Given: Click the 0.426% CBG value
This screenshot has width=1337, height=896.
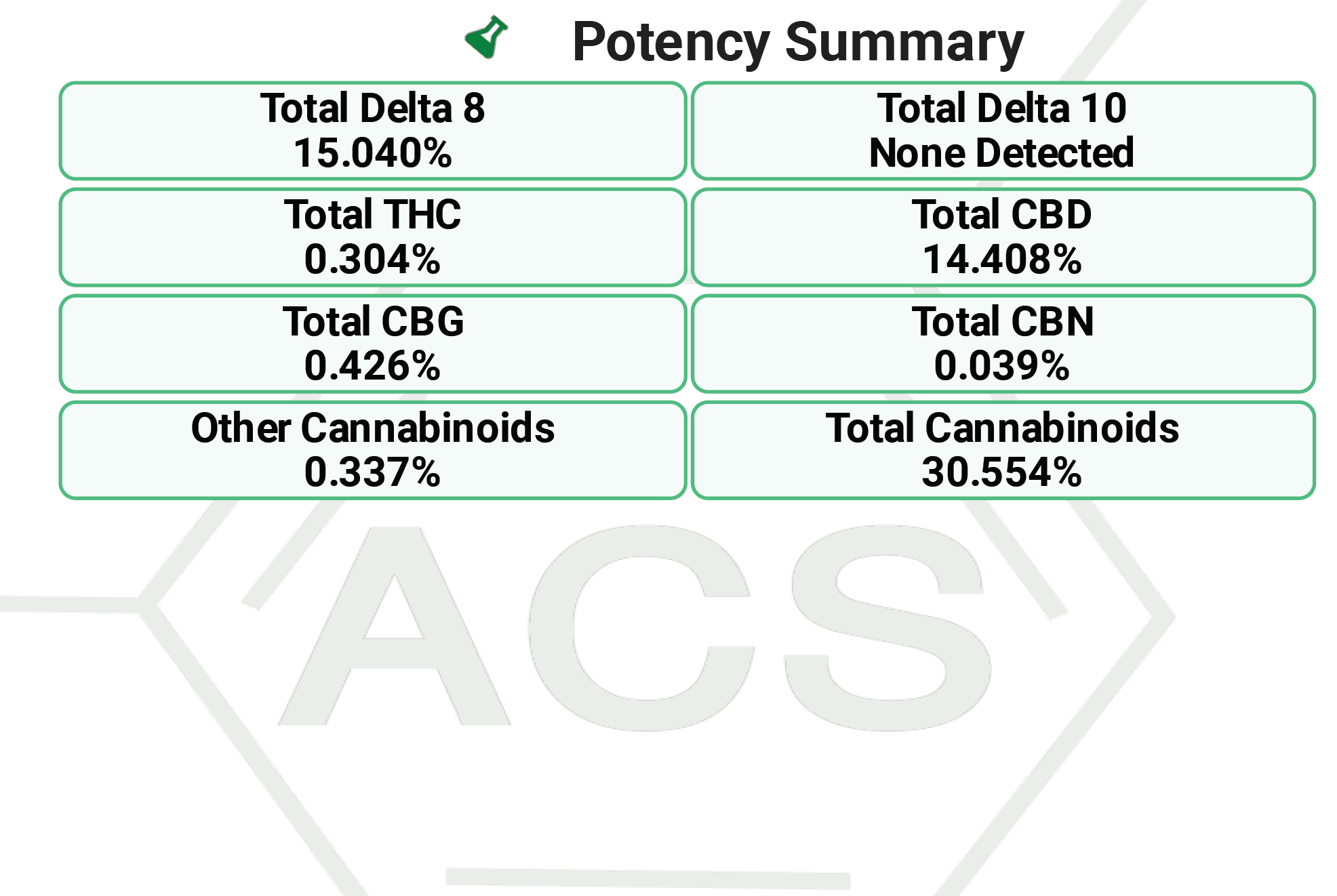Looking at the screenshot, I should click(373, 366).
